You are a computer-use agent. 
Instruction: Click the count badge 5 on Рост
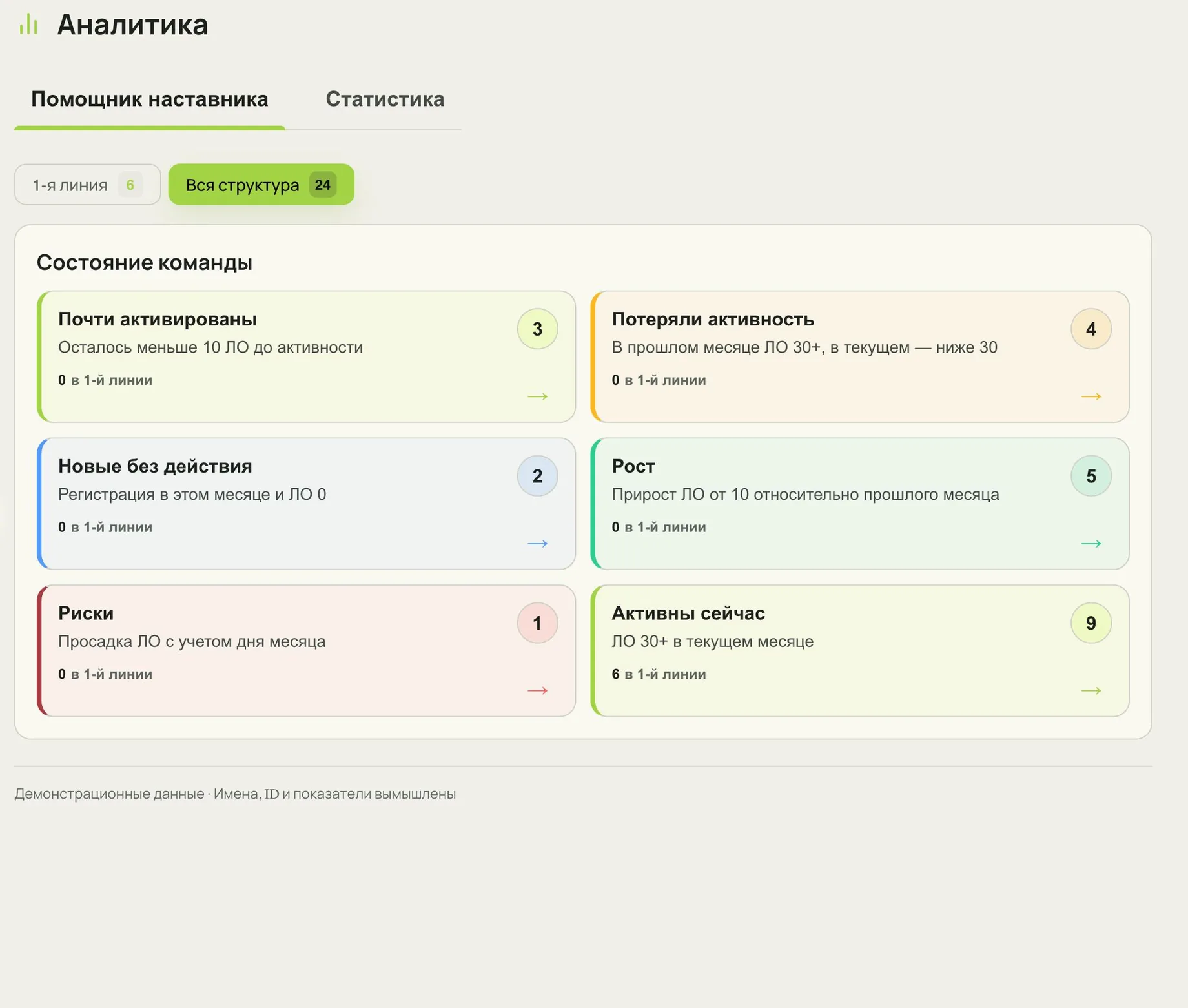pos(1091,476)
